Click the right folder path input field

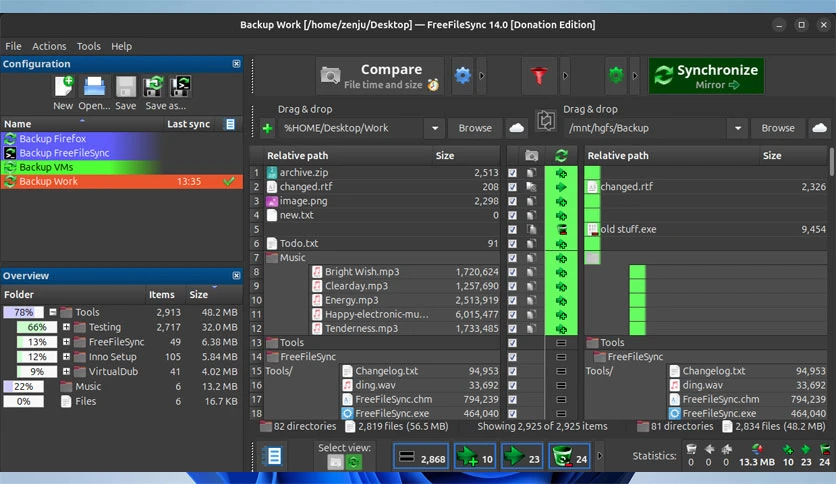pyautogui.click(x=646, y=128)
